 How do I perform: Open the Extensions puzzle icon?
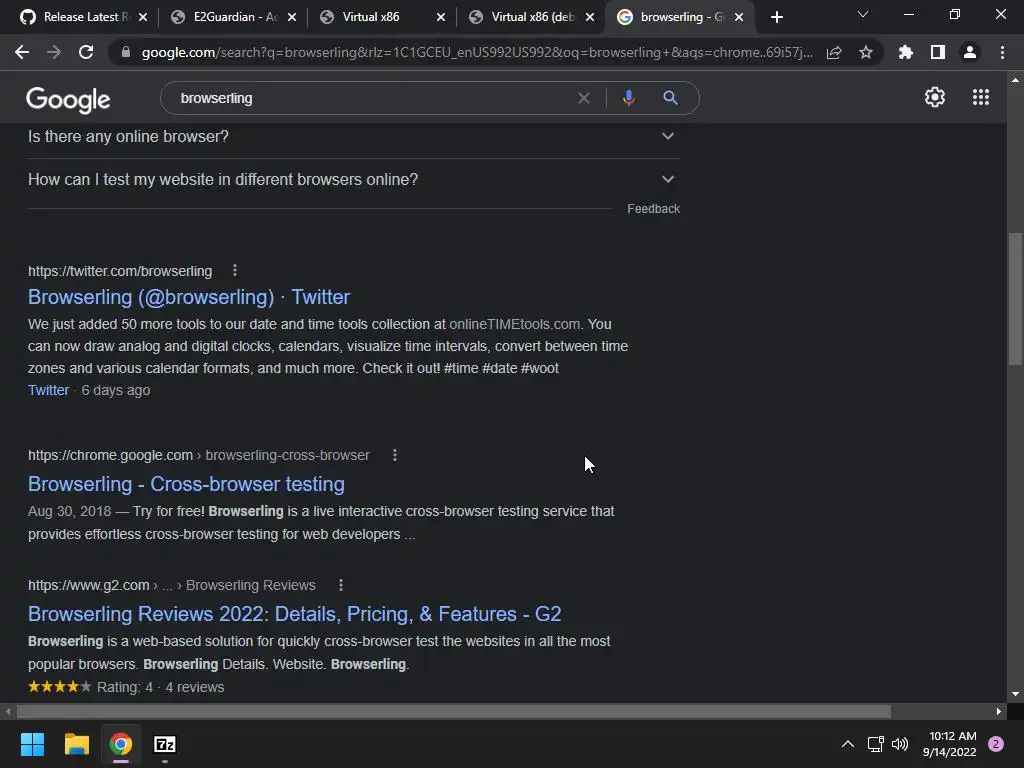[x=906, y=52]
